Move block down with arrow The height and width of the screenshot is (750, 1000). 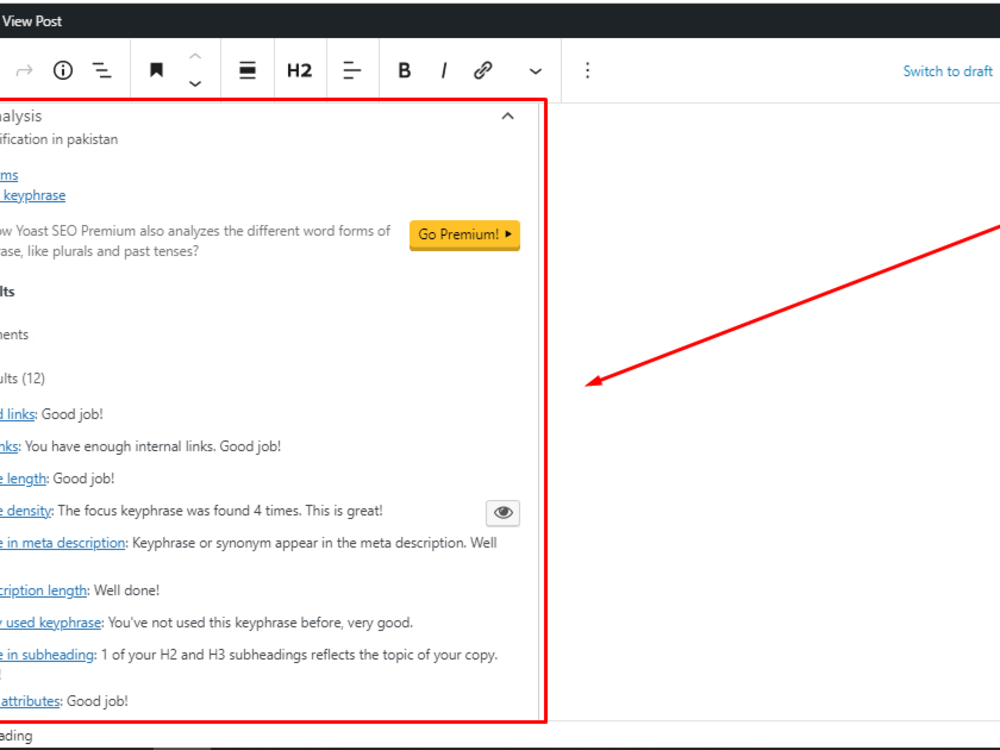coord(195,84)
